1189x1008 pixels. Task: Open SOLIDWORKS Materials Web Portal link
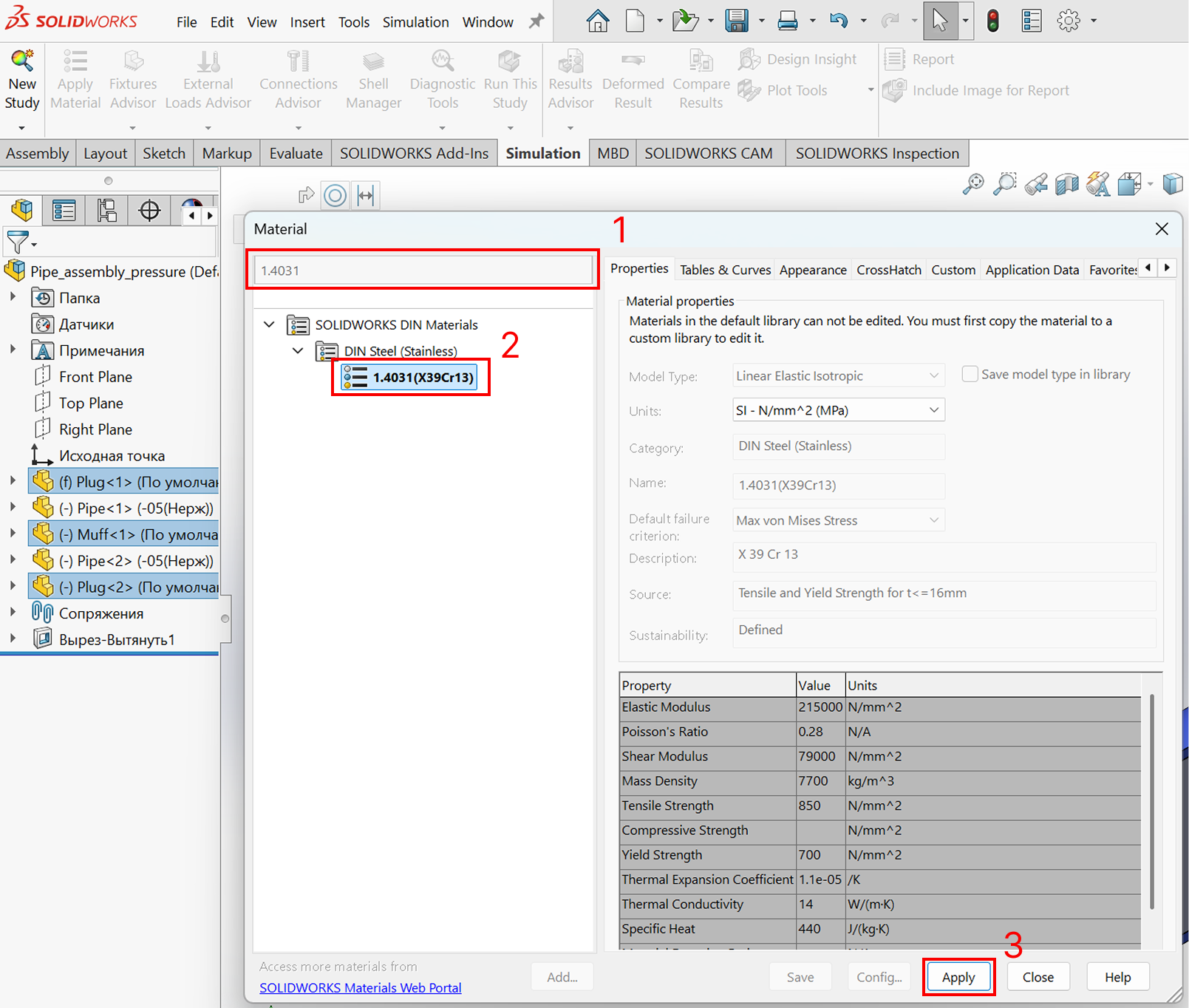click(x=360, y=988)
